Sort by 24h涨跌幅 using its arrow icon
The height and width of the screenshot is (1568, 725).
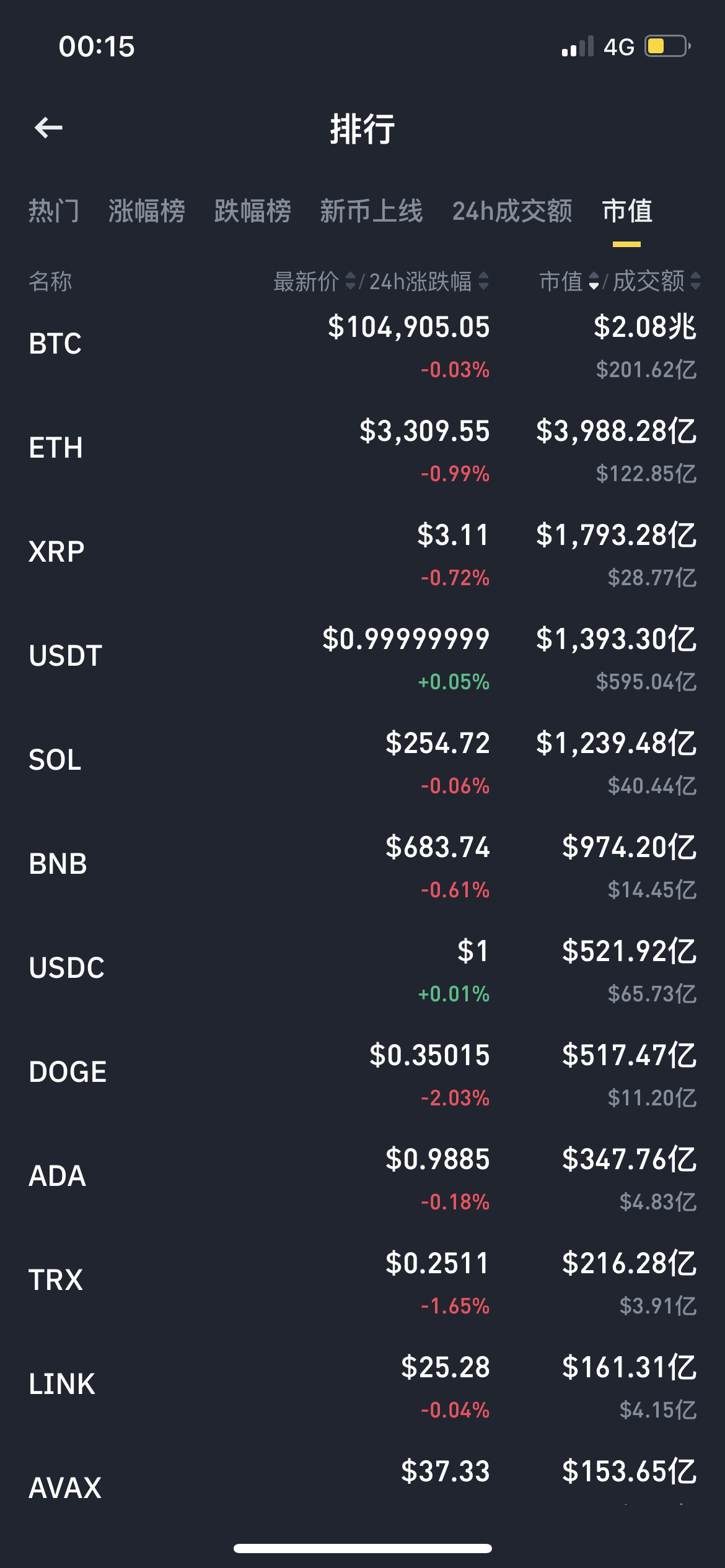(x=484, y=281)
